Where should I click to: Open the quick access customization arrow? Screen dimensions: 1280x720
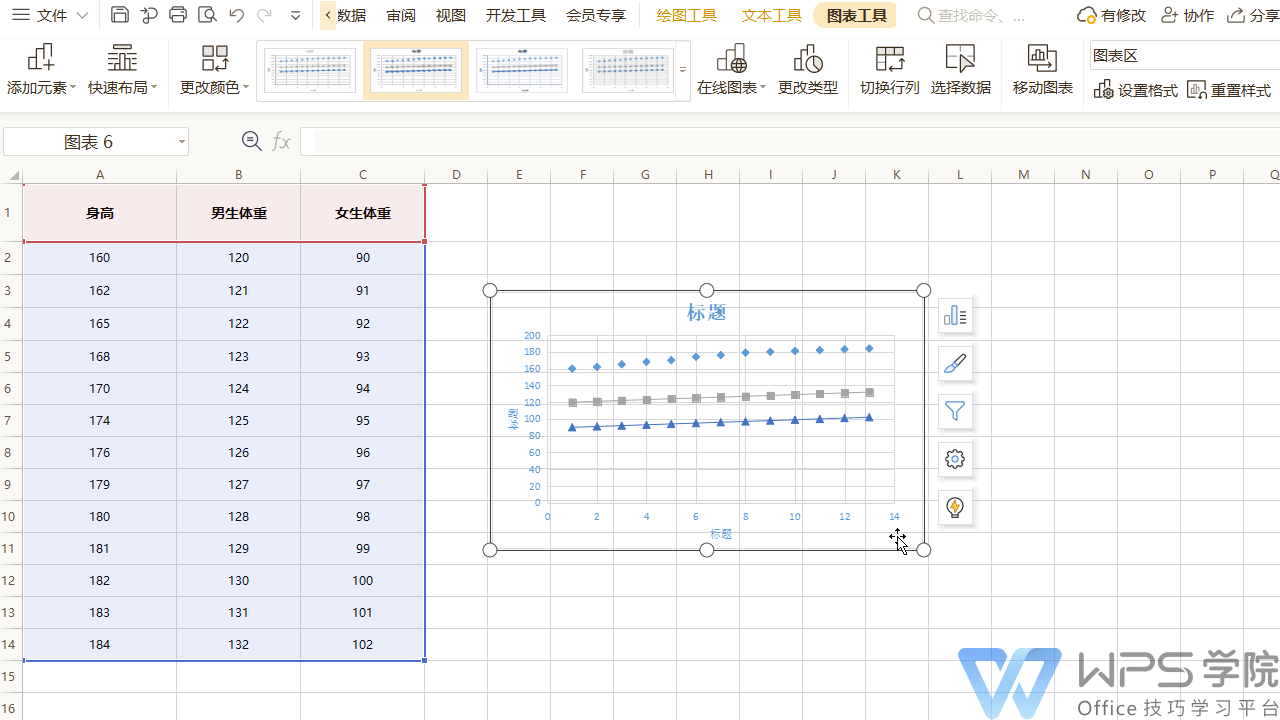click(x=295, y=16)
